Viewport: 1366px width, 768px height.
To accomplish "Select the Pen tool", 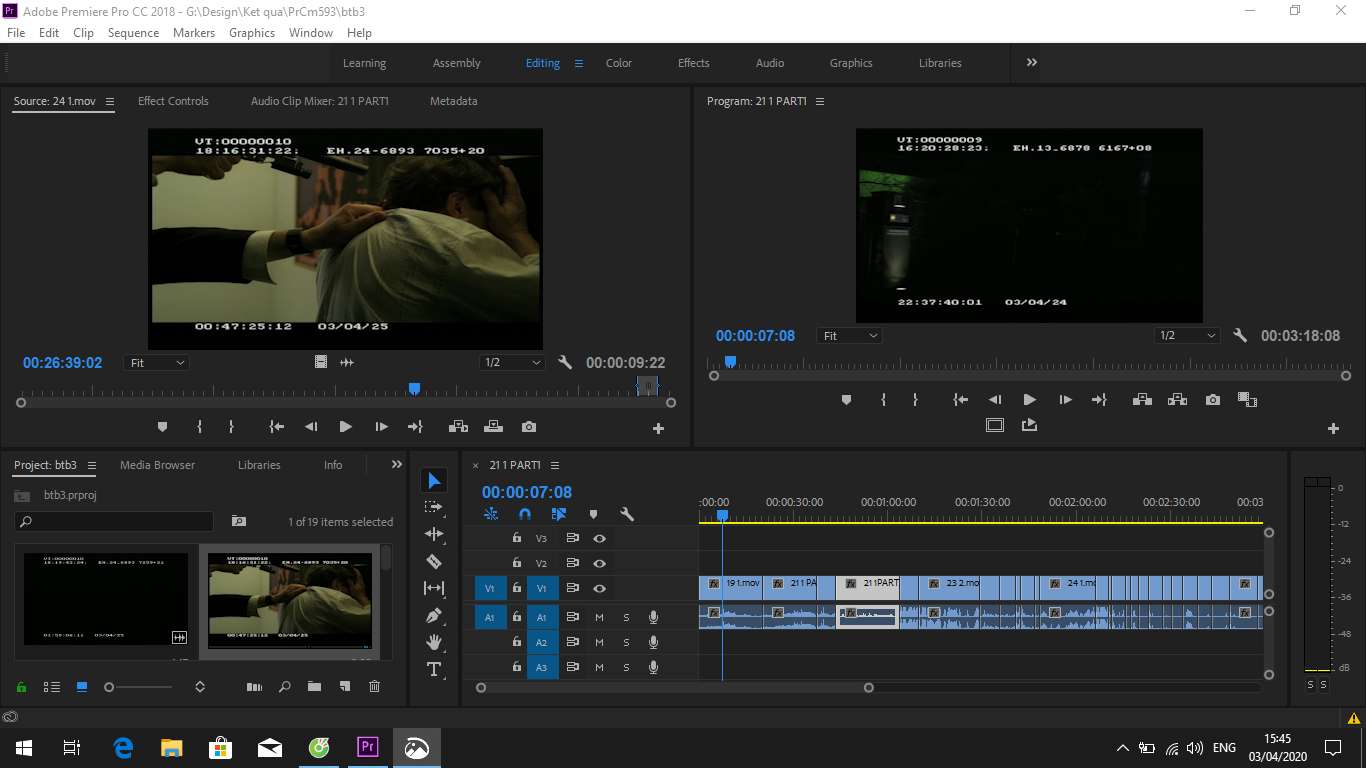I will 434,615.
